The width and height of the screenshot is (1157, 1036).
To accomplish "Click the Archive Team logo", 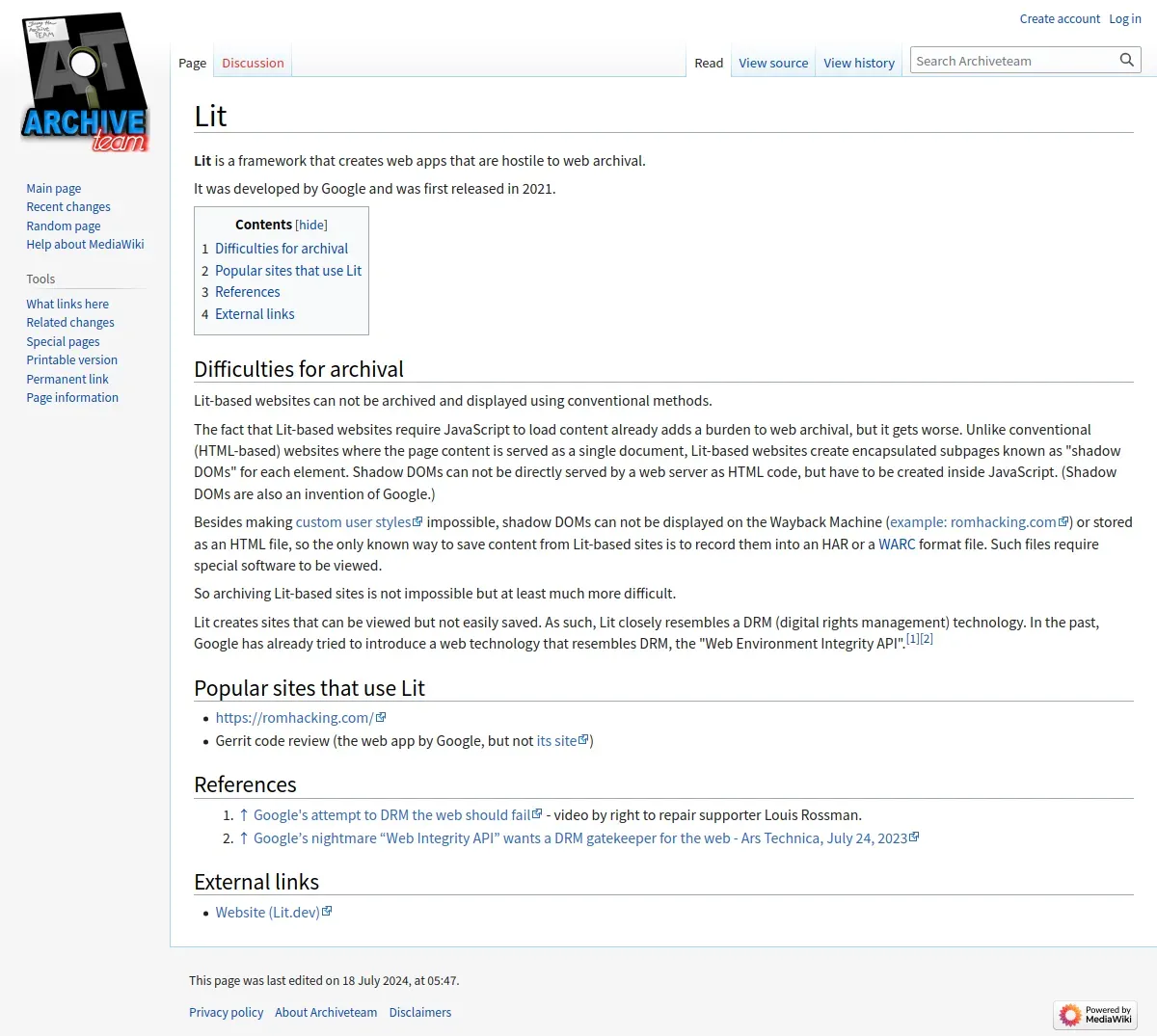I will tap(85, 84).
